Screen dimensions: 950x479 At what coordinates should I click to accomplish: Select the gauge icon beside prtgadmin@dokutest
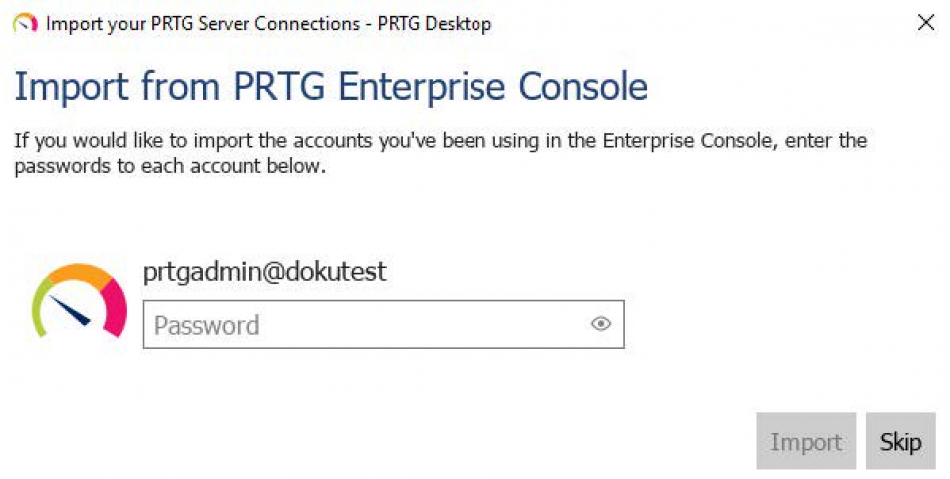point(79,300)
